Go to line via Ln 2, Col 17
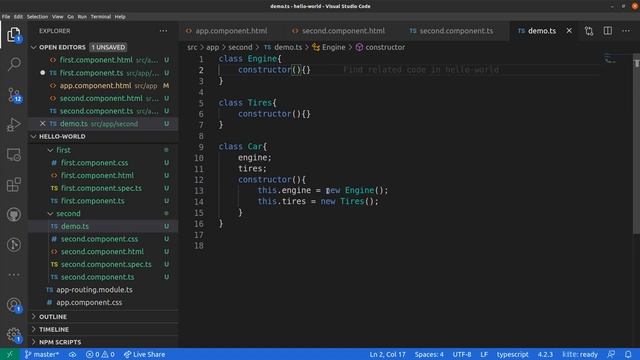640x360 pixels. (x=387, y=354)
